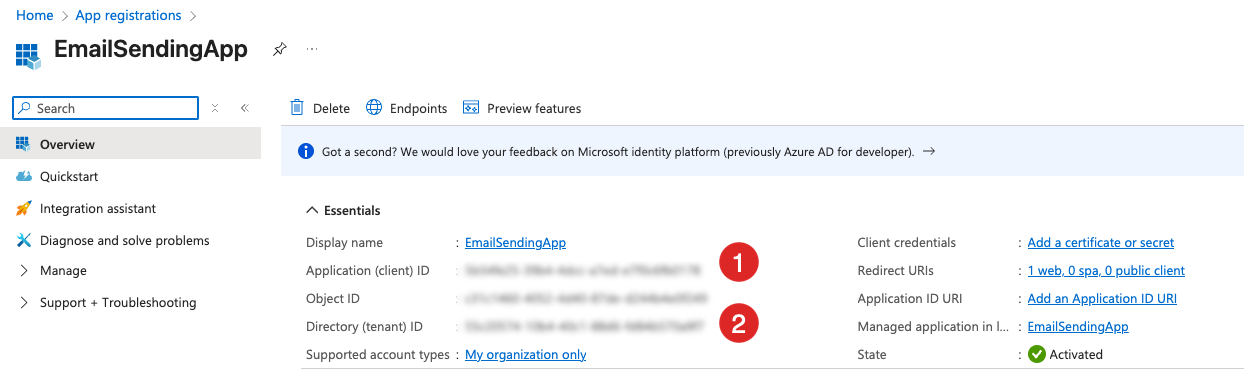Click the Integration assistant rocket icon

pos(24,208)
